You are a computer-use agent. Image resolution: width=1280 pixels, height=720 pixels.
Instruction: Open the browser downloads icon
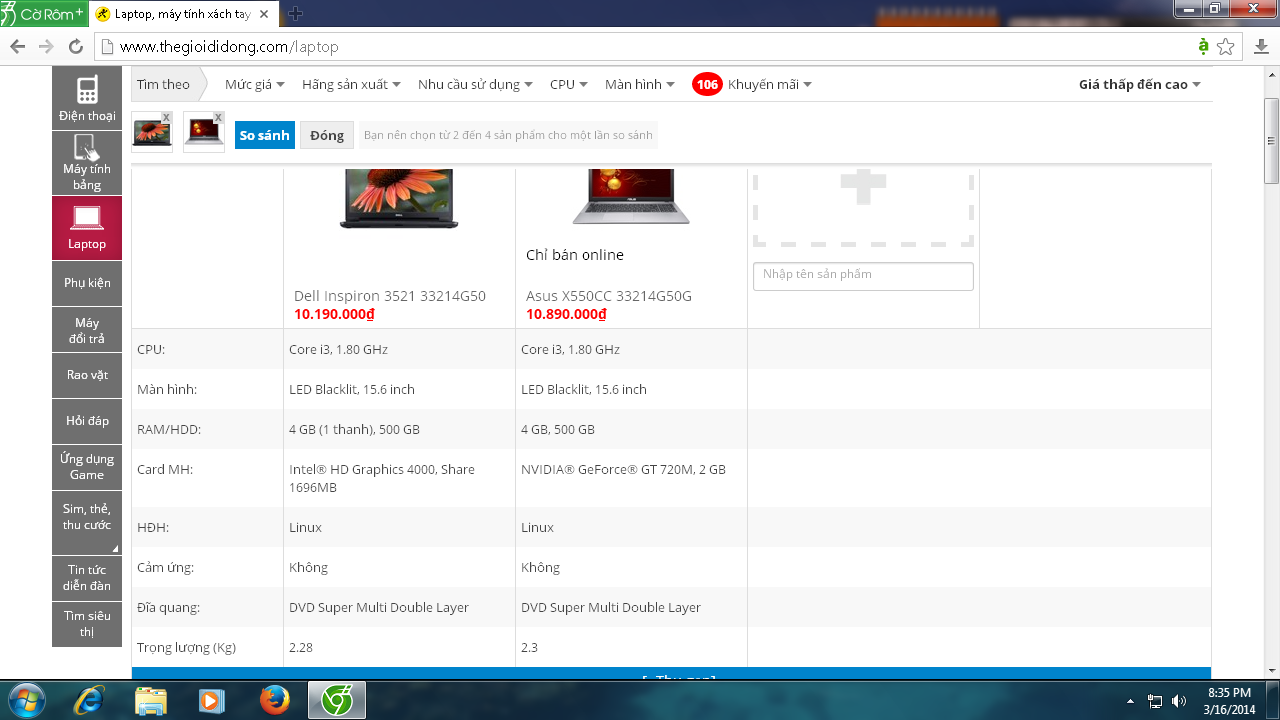1259,47
